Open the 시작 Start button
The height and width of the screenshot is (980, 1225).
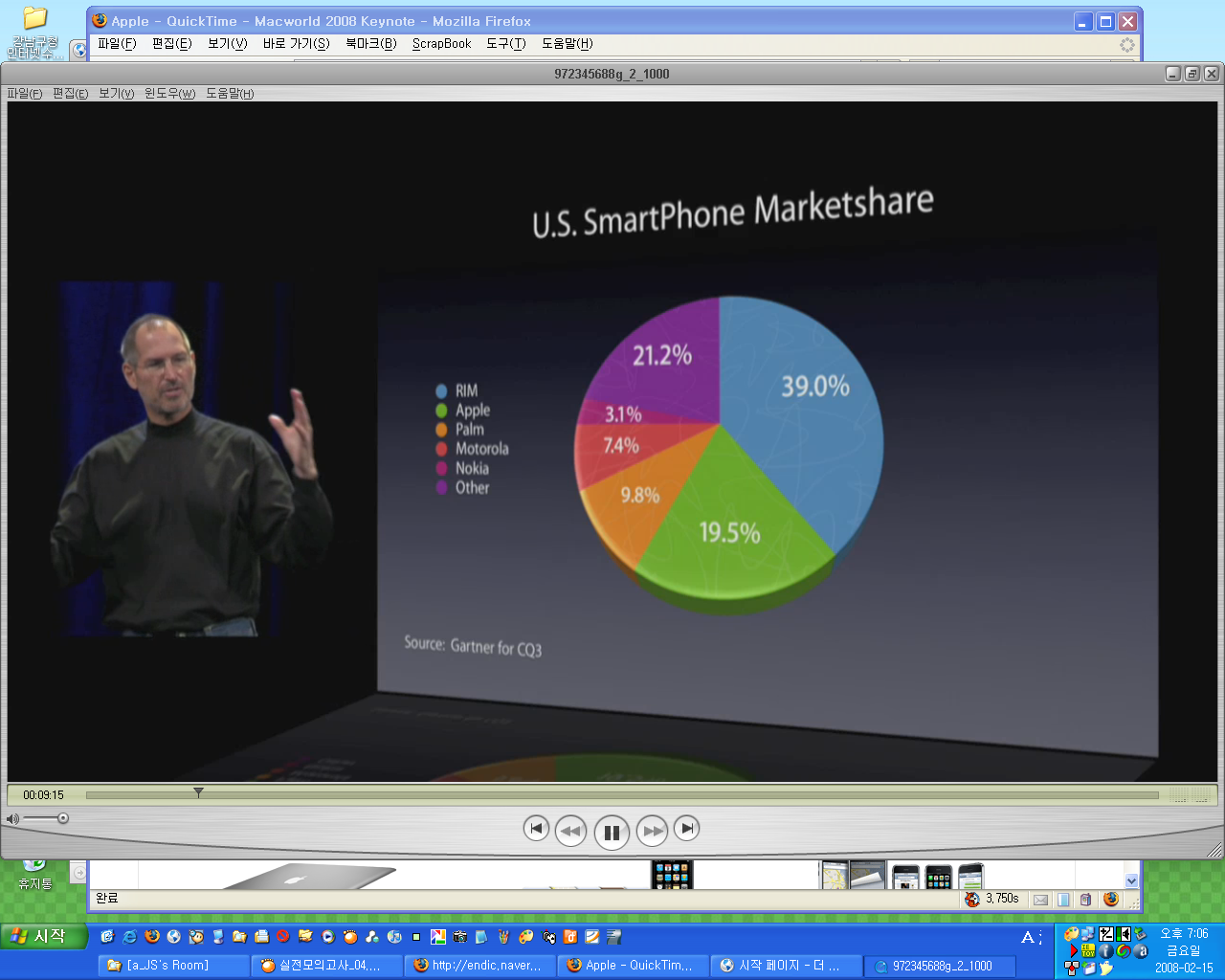pos(45,936)
